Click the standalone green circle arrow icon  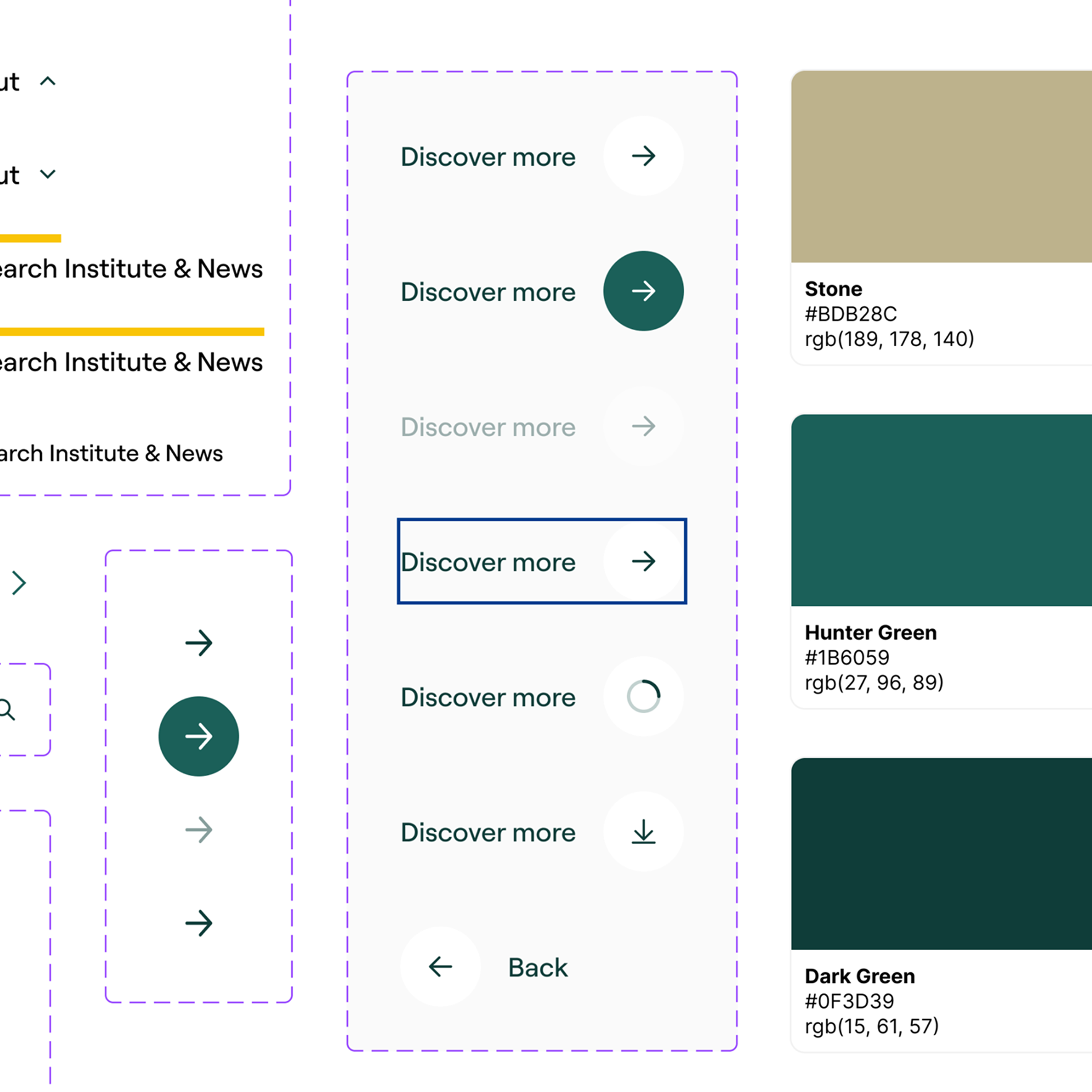coord(199,737)
